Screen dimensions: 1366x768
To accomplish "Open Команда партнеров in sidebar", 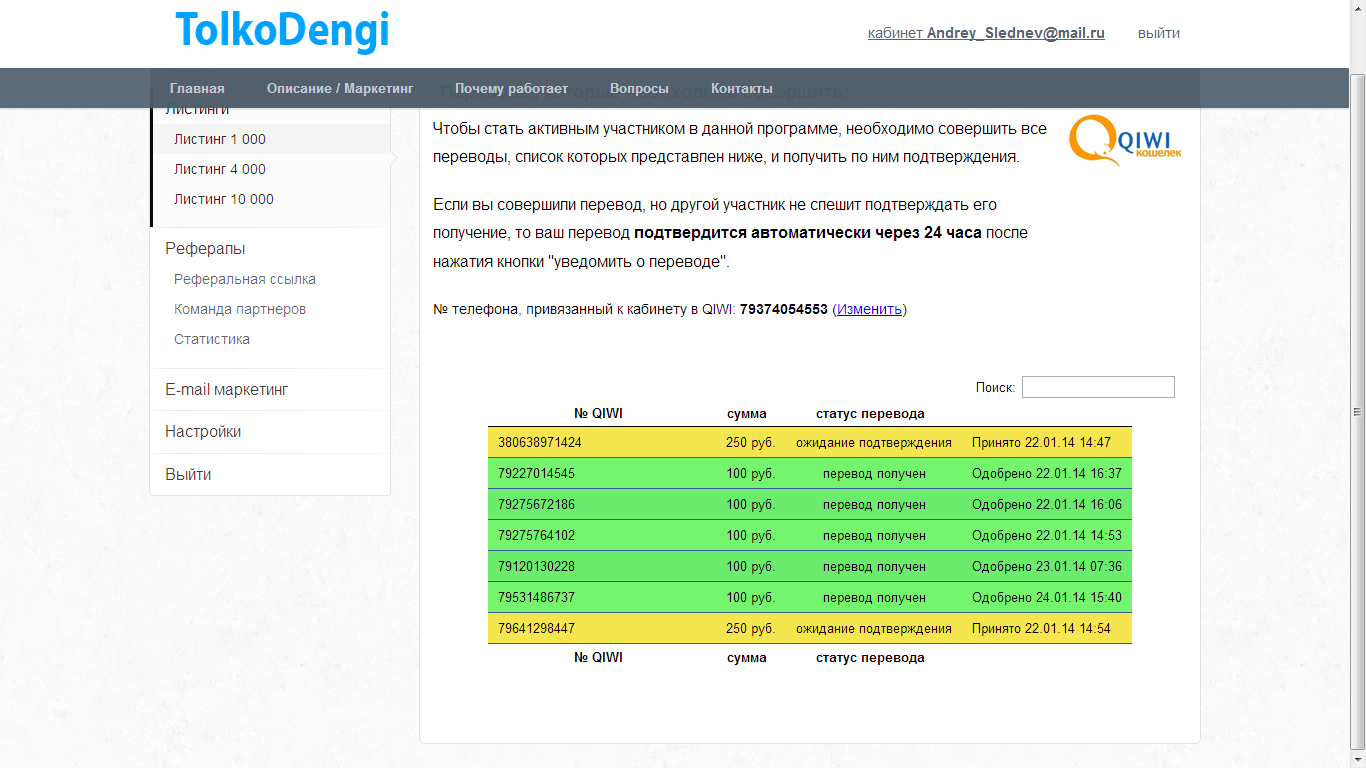I will tap(240, 309).
